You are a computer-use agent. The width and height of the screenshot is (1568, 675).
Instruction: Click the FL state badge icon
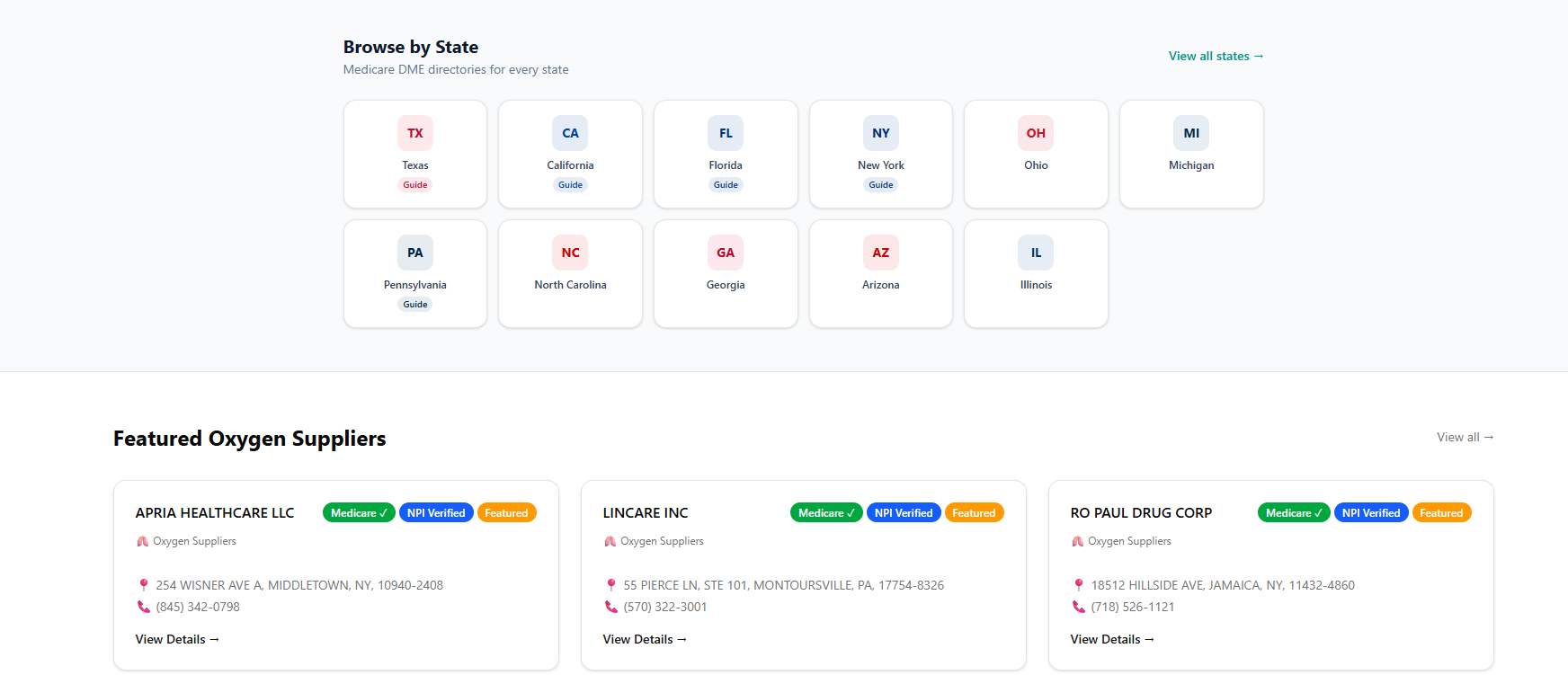tap(726, 133)
